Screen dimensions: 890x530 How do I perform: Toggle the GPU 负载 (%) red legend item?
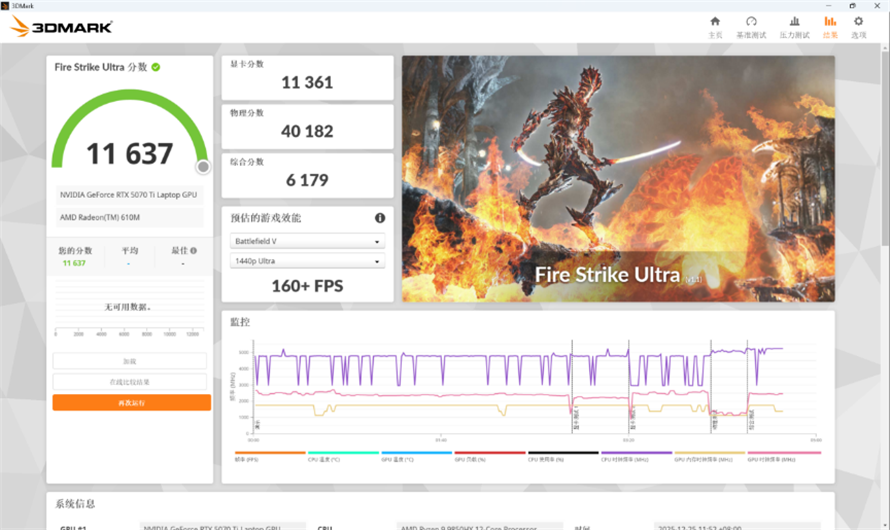coord(490,456)
